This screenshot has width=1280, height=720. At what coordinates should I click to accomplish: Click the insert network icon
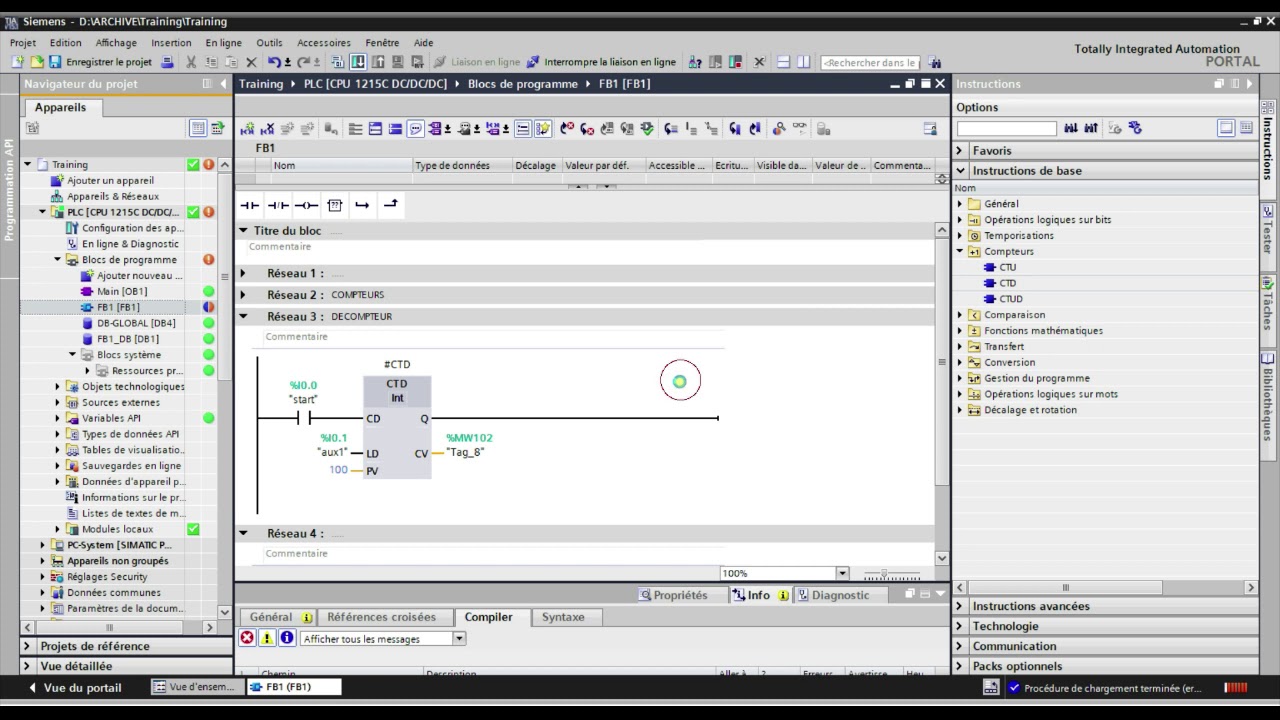pos(247,129)
